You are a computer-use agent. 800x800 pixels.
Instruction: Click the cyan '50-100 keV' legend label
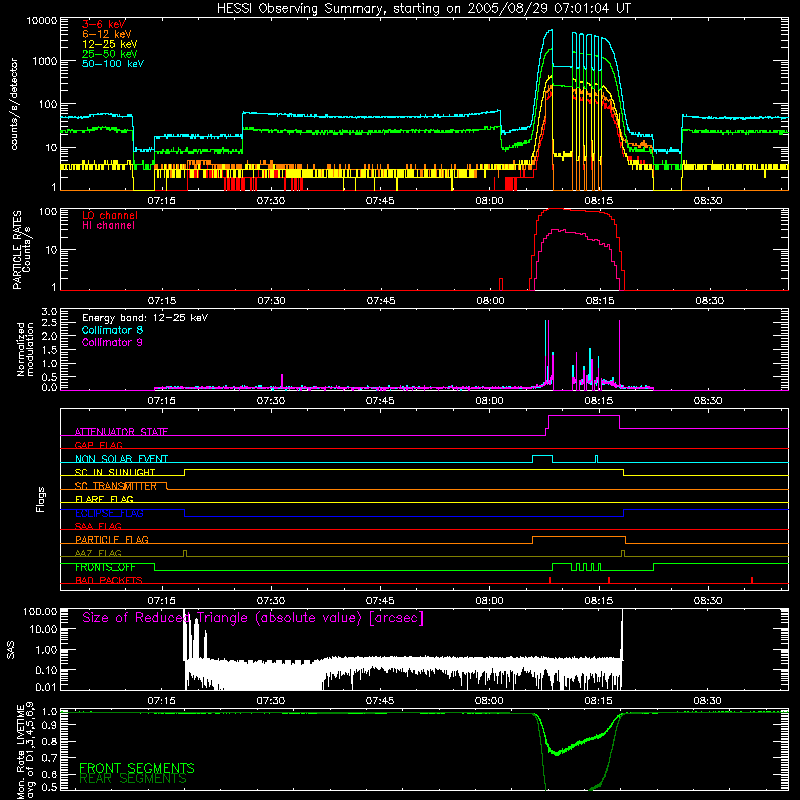(113, 64)
